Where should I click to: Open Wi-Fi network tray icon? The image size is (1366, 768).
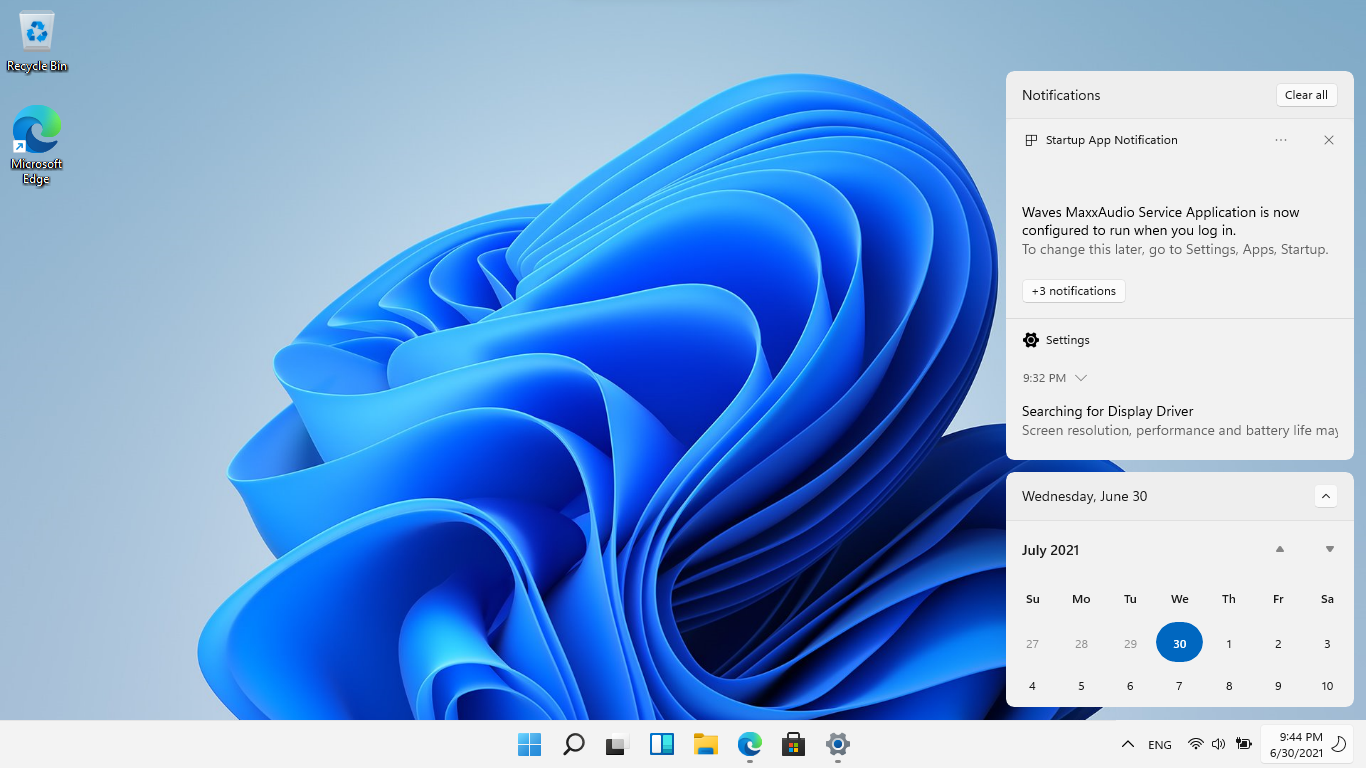point(1195,744)
